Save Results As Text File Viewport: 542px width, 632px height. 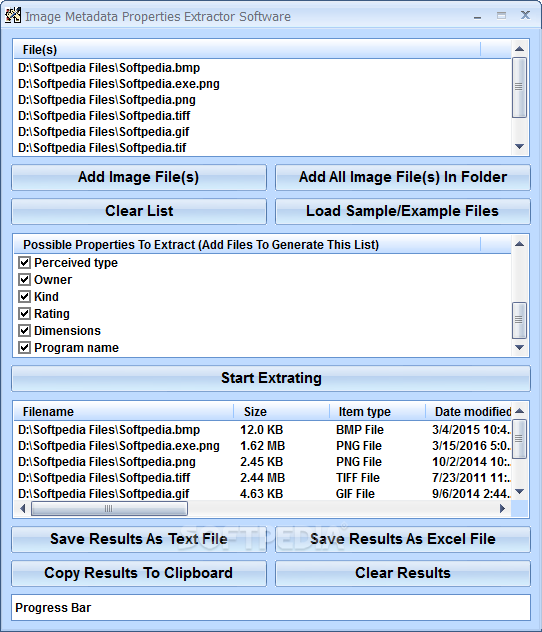click(x=139, y=539)
